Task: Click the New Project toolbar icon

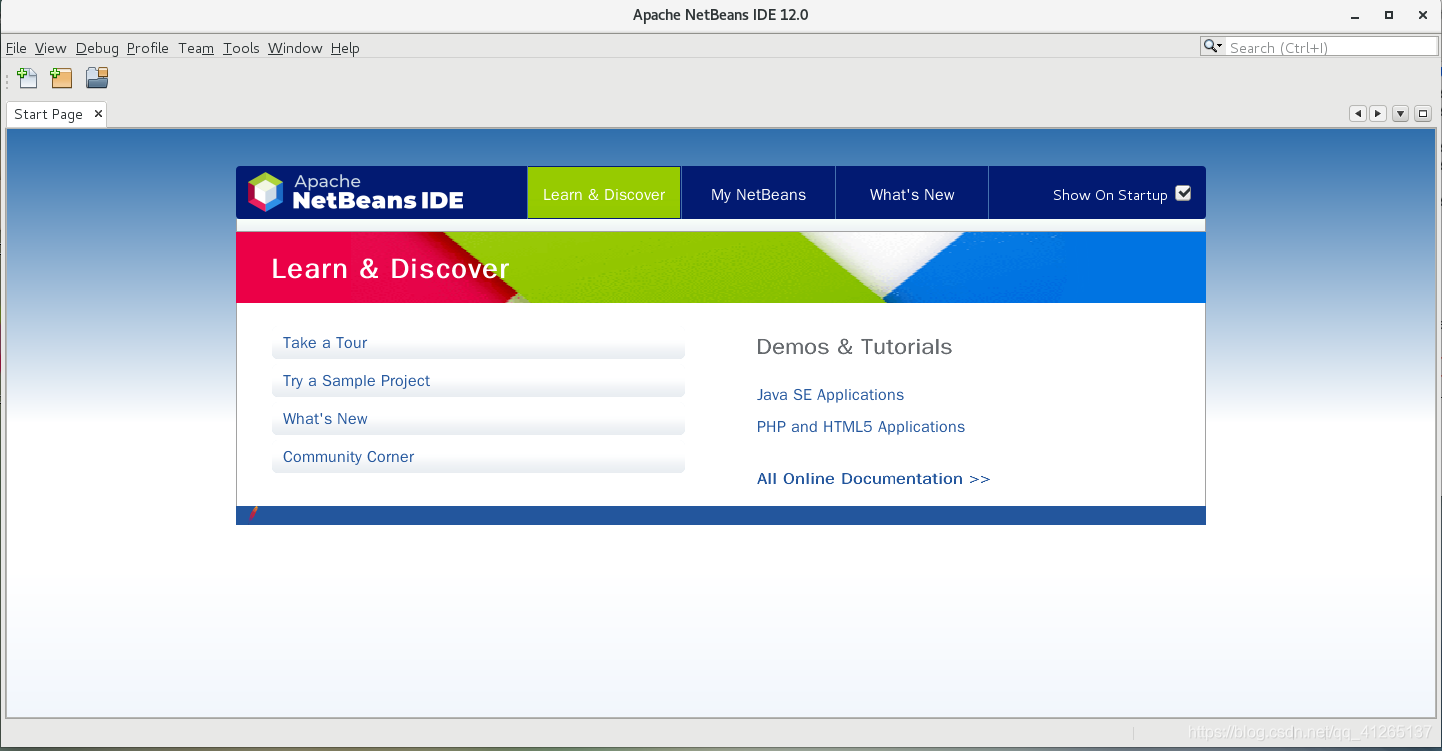Action: tap(62, 78)
